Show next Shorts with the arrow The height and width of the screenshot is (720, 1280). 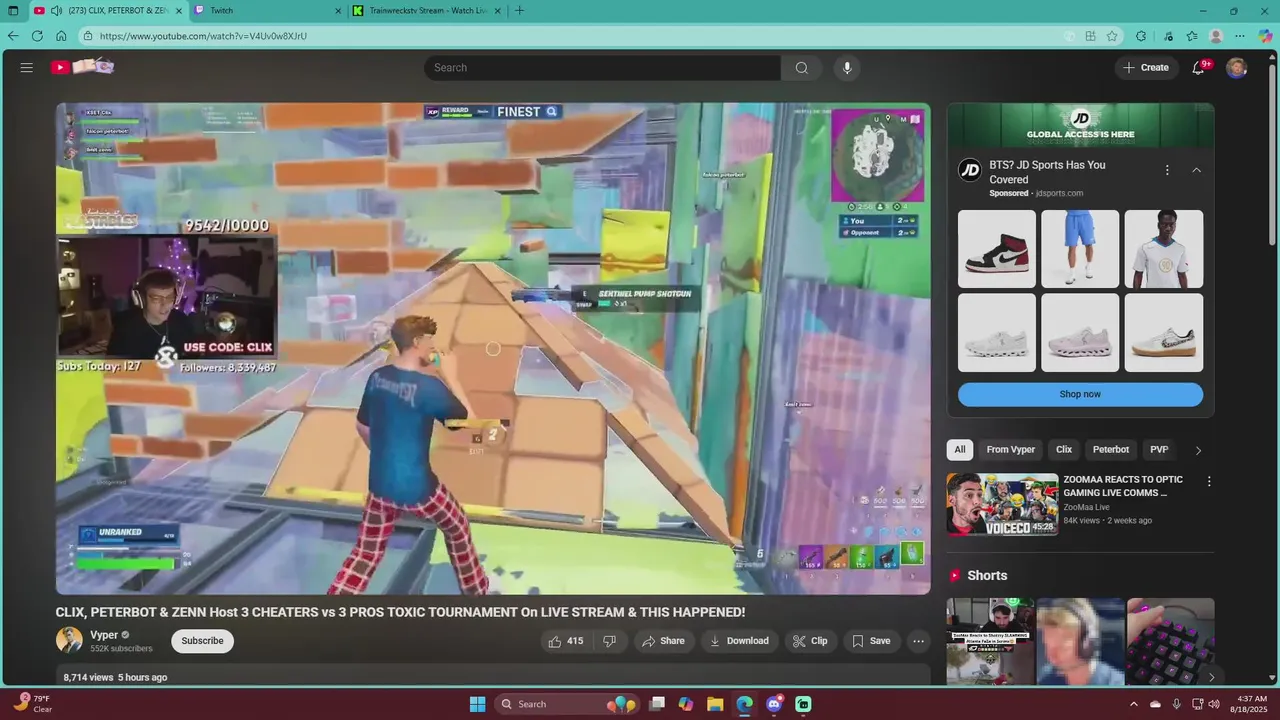pyautogui.click(x=1211, y=677)
